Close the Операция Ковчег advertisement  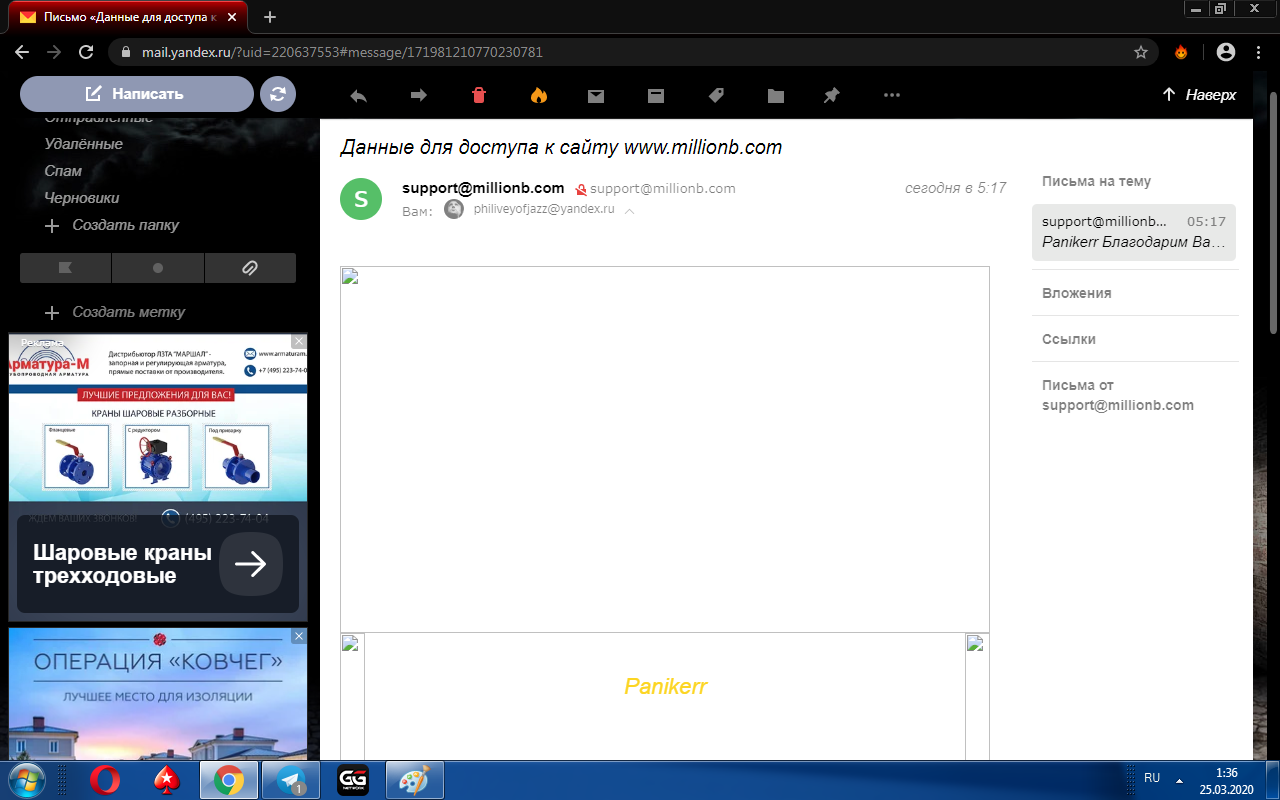(298, 635)
